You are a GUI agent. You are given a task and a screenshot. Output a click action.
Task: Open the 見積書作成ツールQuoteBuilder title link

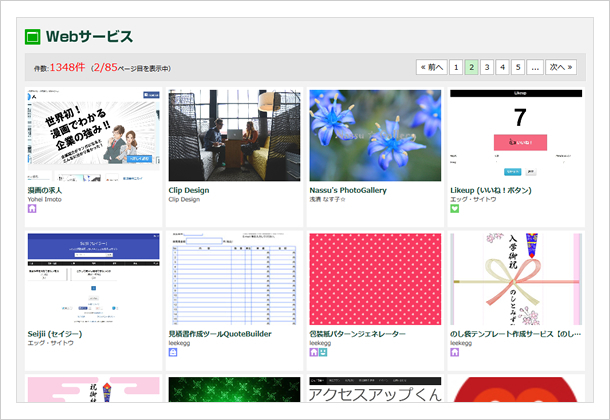[x=220, y=334]
